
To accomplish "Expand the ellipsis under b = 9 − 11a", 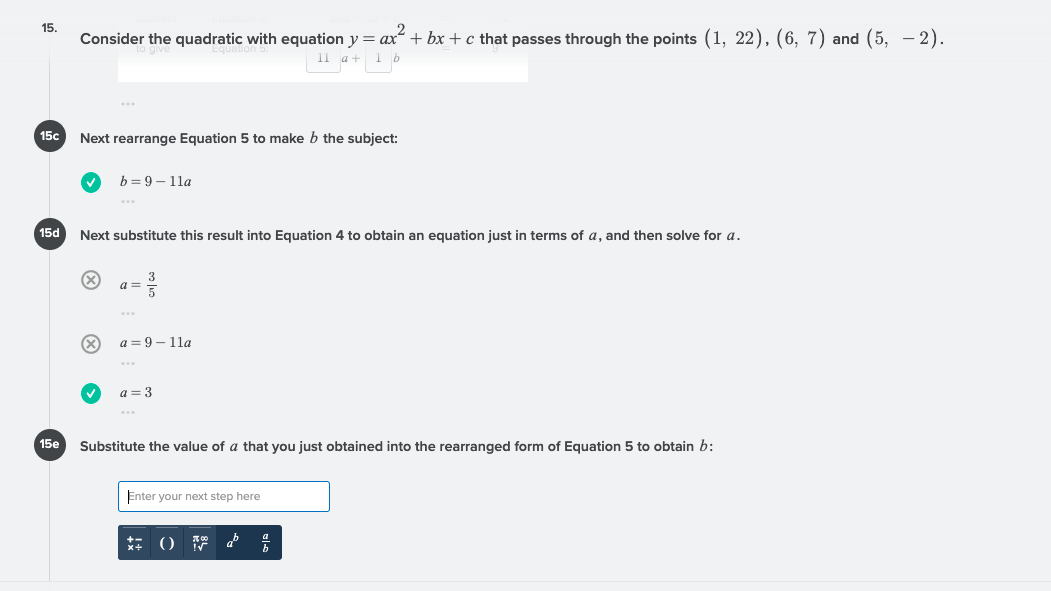I will (127, 201).
